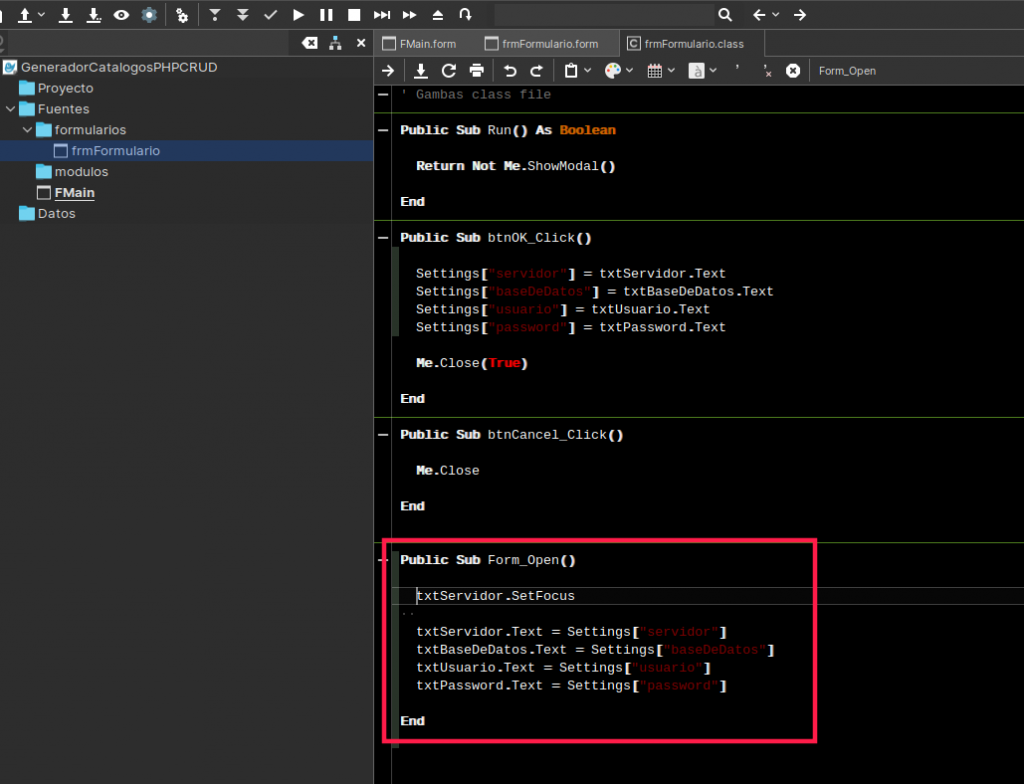Screen dimensions: 1024x784
Task: Switch to the frmFormulario.form tab
Action: 548,44
